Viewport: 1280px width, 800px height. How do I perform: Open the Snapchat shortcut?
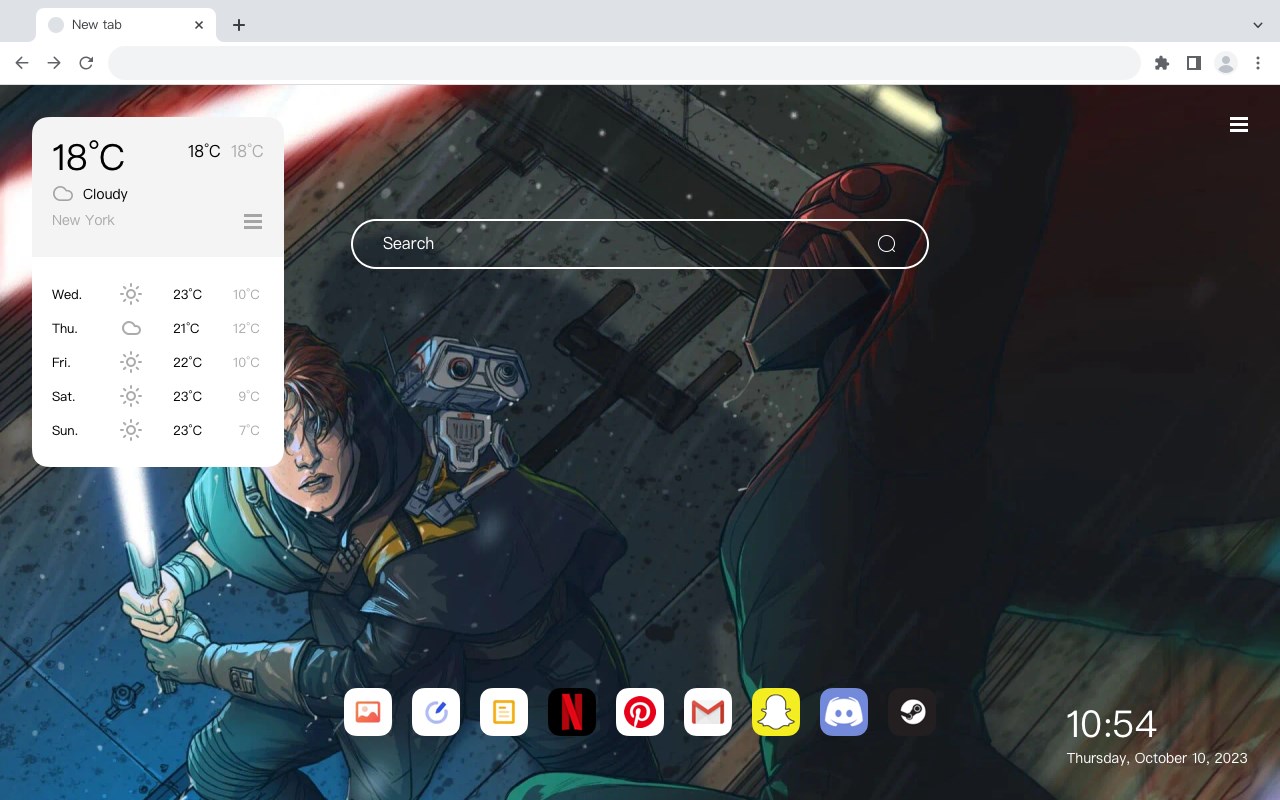(776, 712)
